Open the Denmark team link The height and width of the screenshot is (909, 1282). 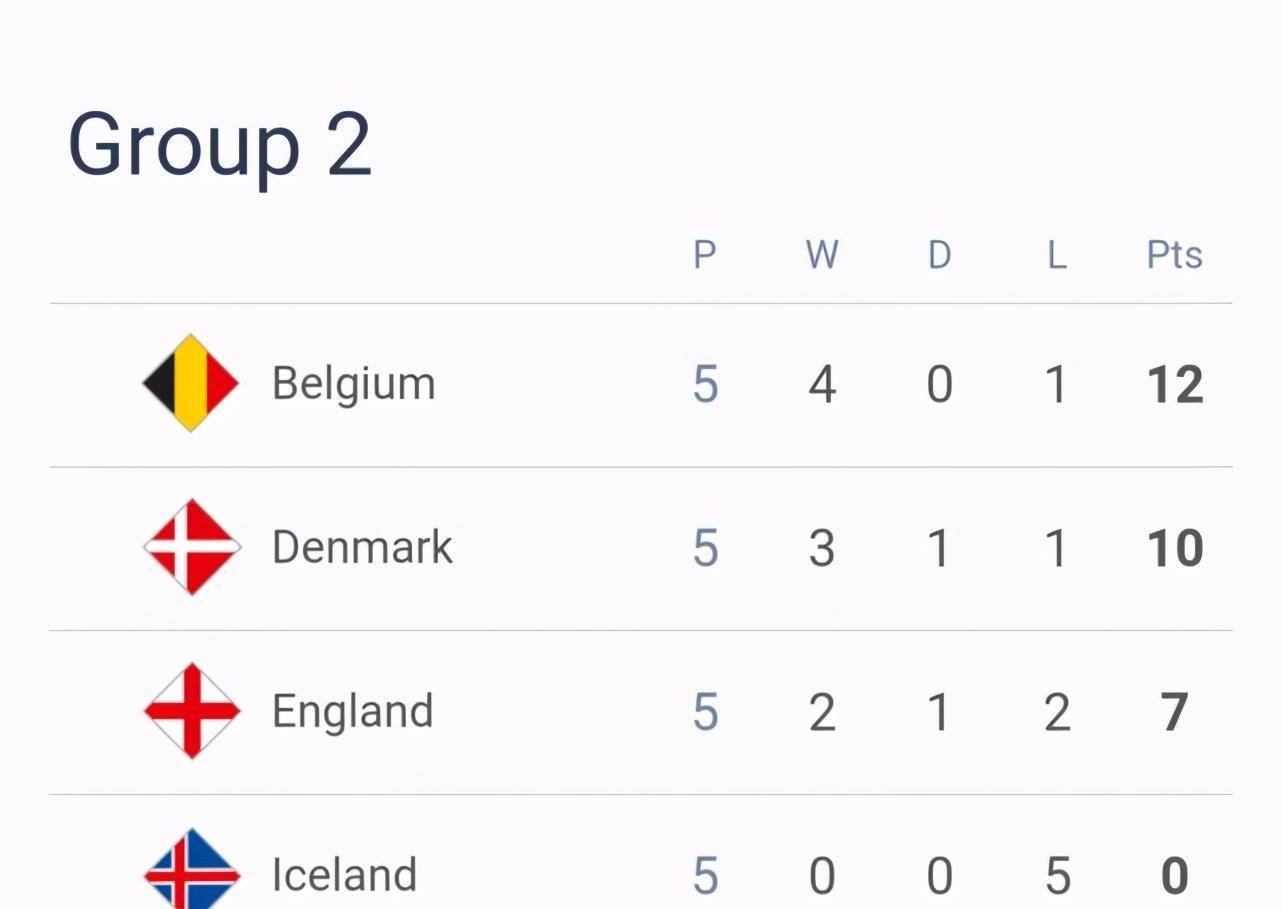[x=362, y=547]
